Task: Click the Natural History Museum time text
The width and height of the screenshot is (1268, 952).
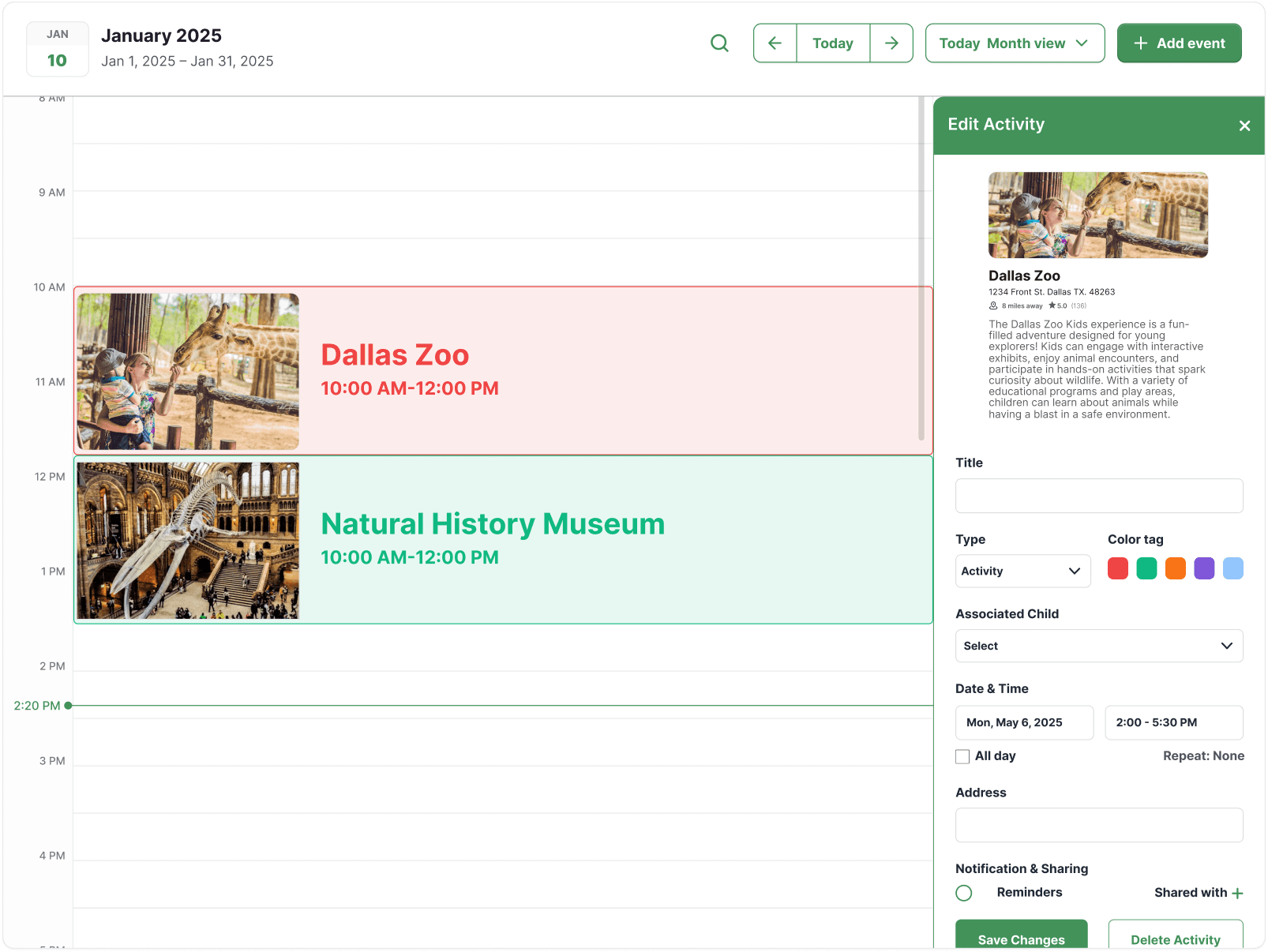Action: coord(410,557)
